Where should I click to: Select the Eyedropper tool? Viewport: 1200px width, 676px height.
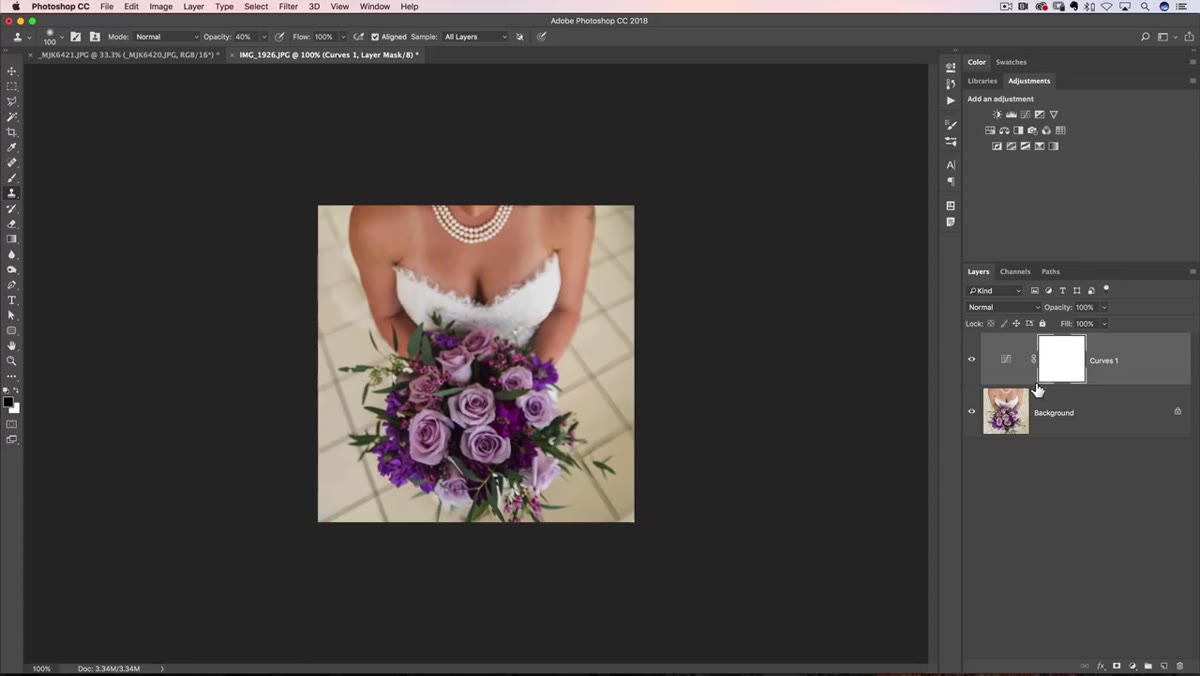click(12, 147)
